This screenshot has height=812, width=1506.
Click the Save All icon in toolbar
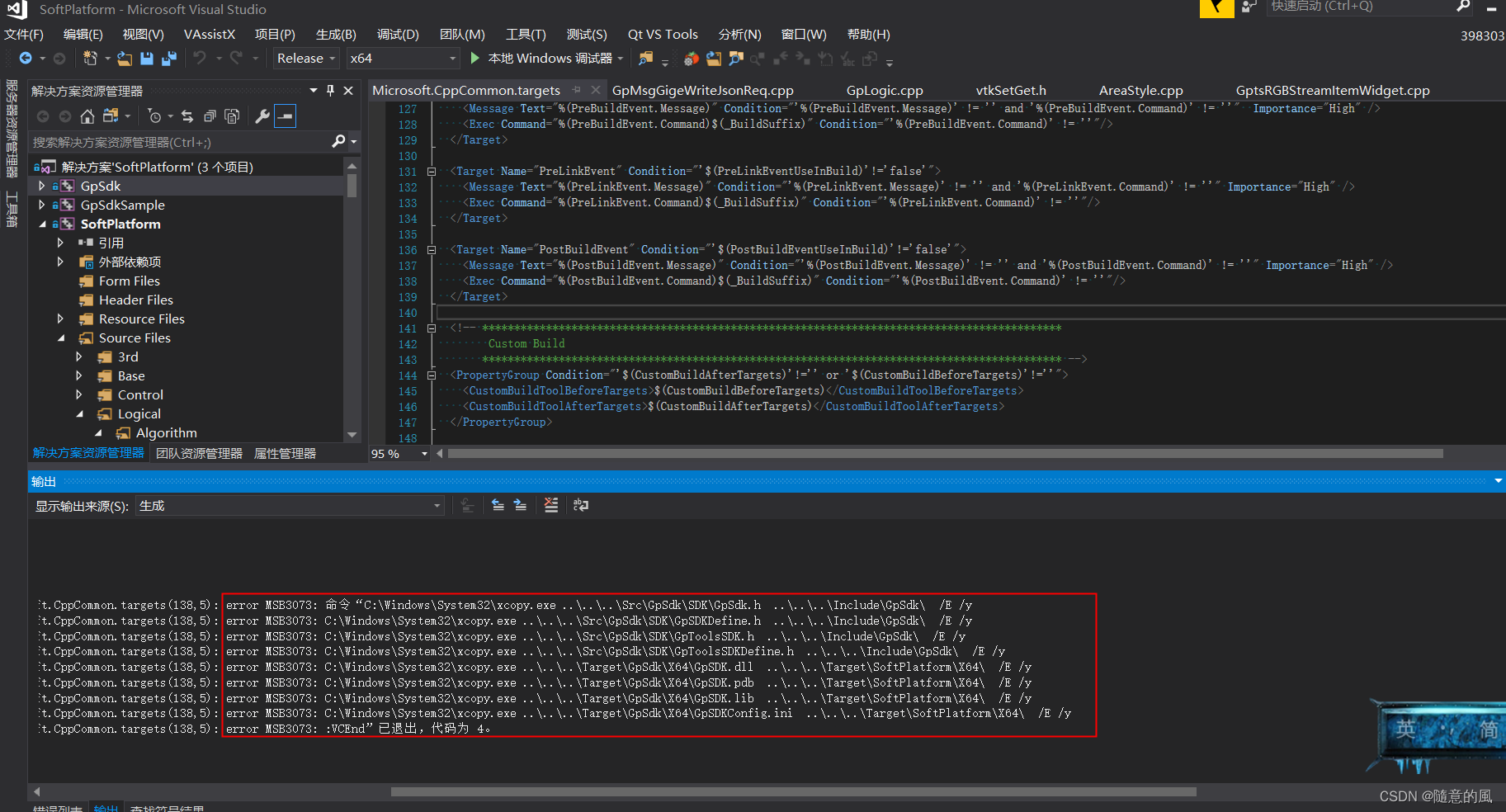tap(169, 59)
